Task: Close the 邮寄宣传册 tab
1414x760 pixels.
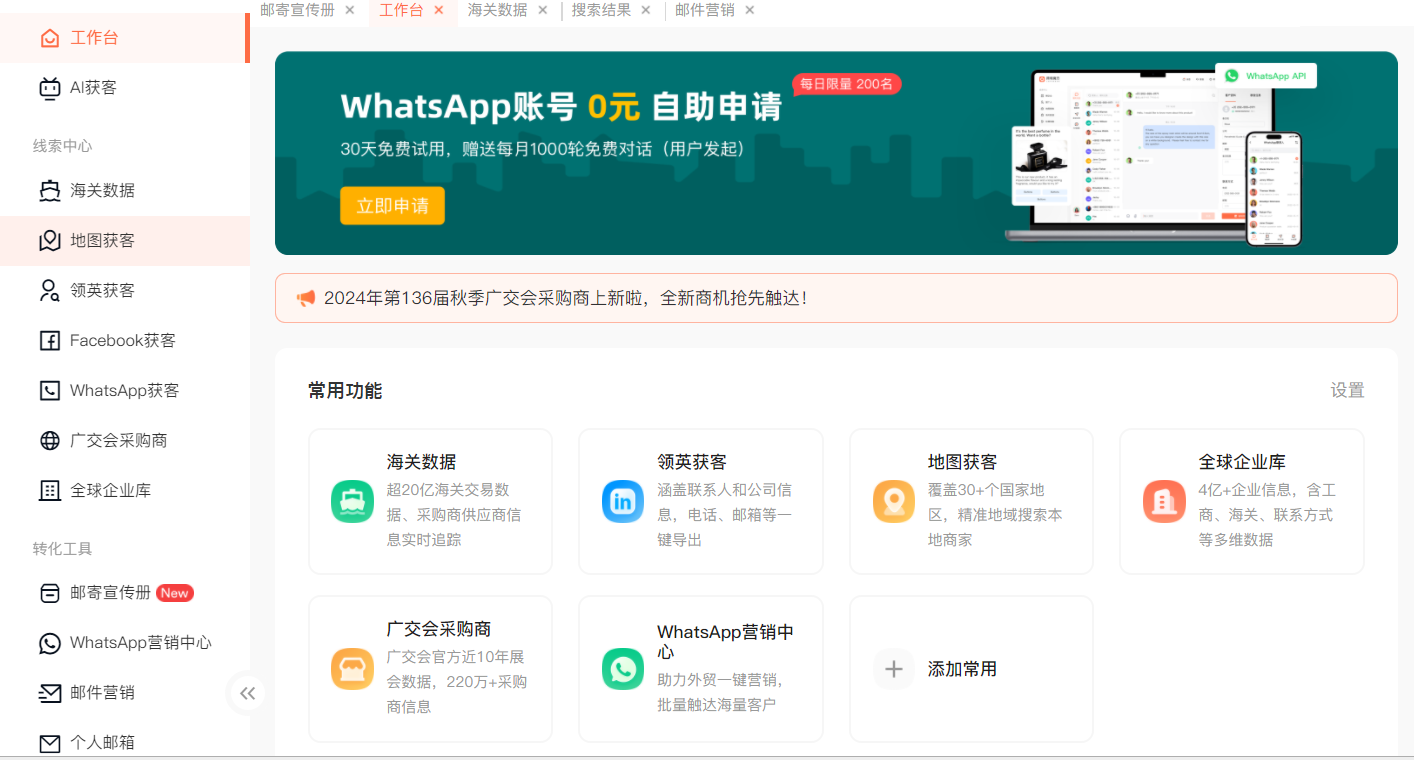Action: click(349, 10)
